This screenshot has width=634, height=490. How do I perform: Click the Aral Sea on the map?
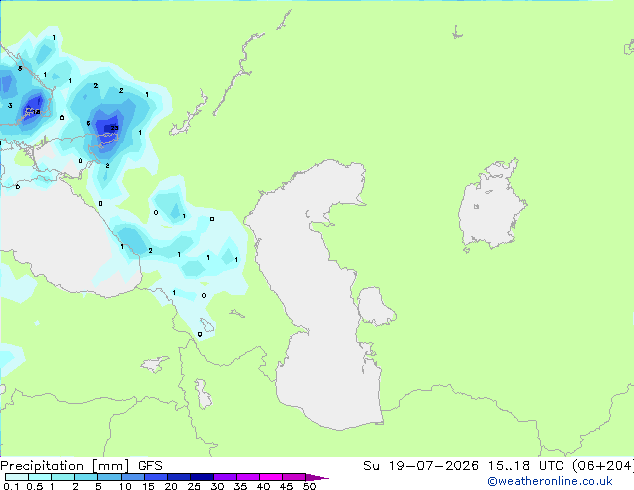pos(491,210)
